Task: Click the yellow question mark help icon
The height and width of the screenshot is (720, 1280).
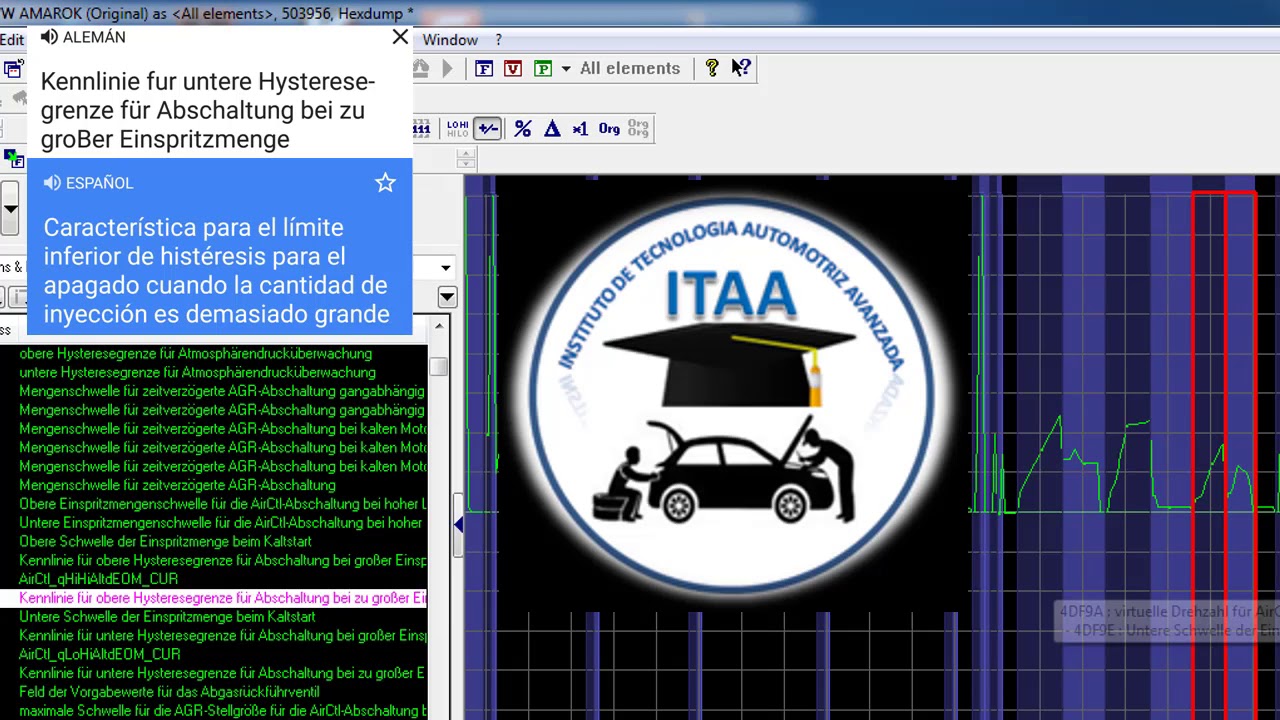Action: pyautogui.click(x=712, y=68)
